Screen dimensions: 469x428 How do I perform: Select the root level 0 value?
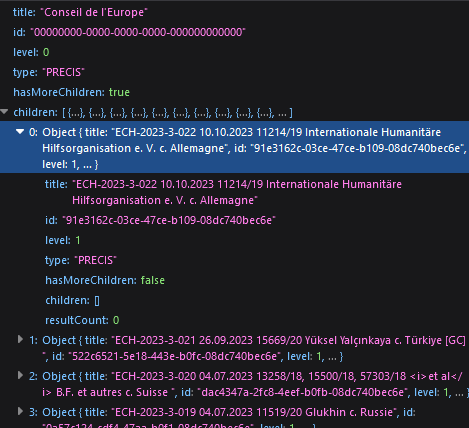pyautogui.click(x=46, y=52)
